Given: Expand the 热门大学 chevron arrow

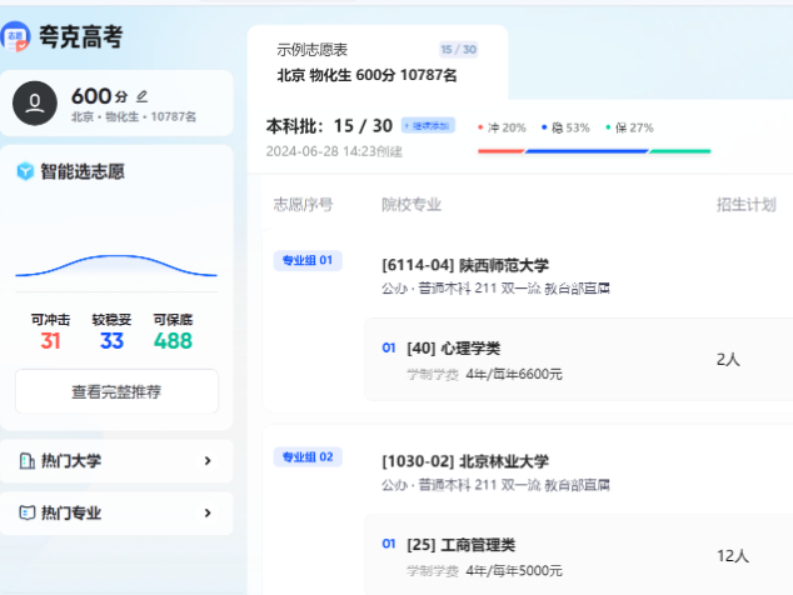Looking at the screenshot, I should (207, 461).
